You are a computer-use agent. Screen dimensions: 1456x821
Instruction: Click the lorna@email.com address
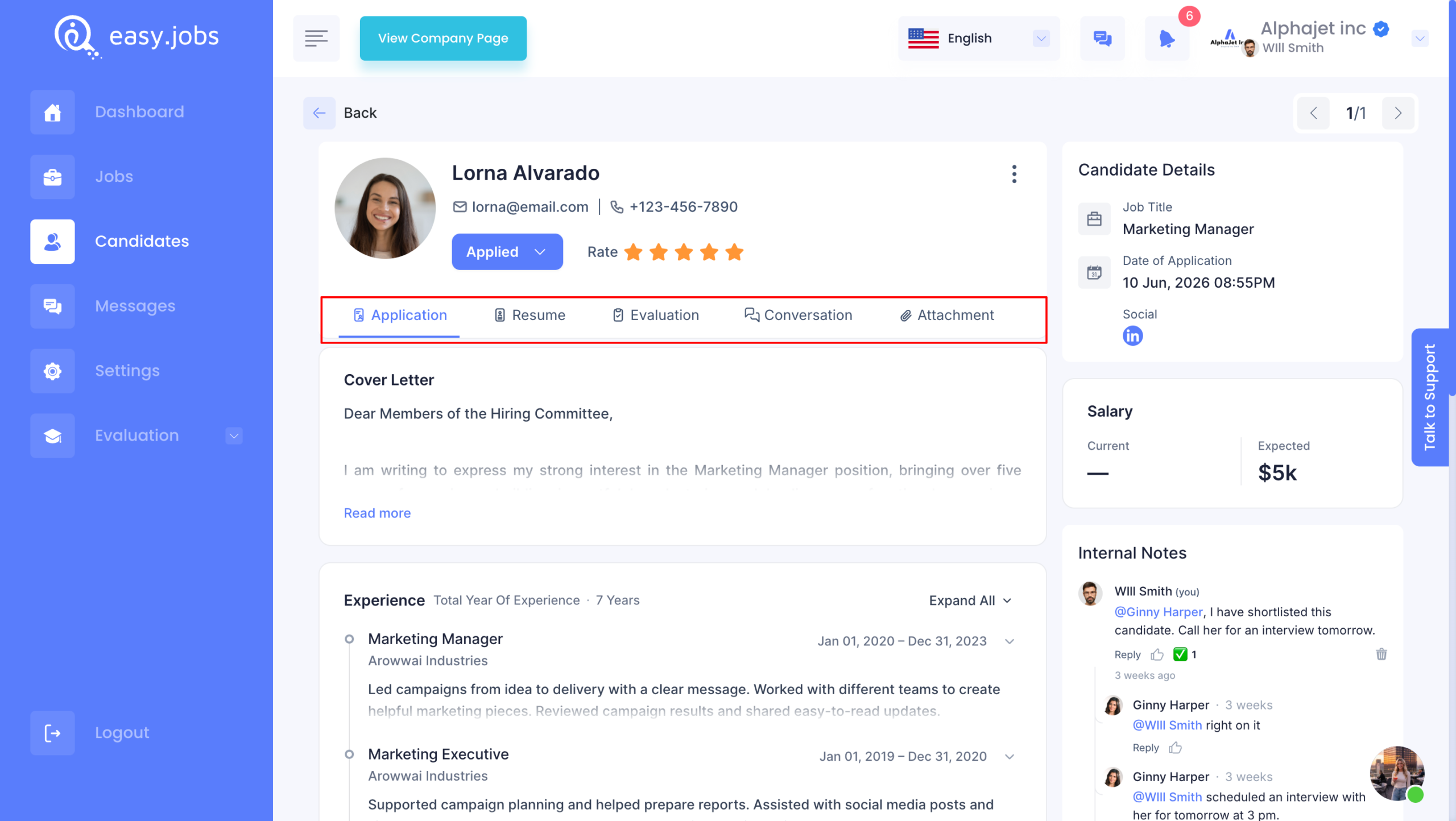530,207
